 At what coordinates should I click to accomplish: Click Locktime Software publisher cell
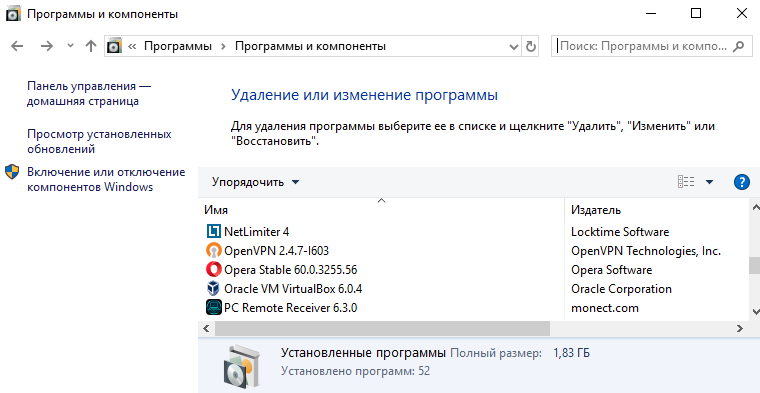point(620,232)
